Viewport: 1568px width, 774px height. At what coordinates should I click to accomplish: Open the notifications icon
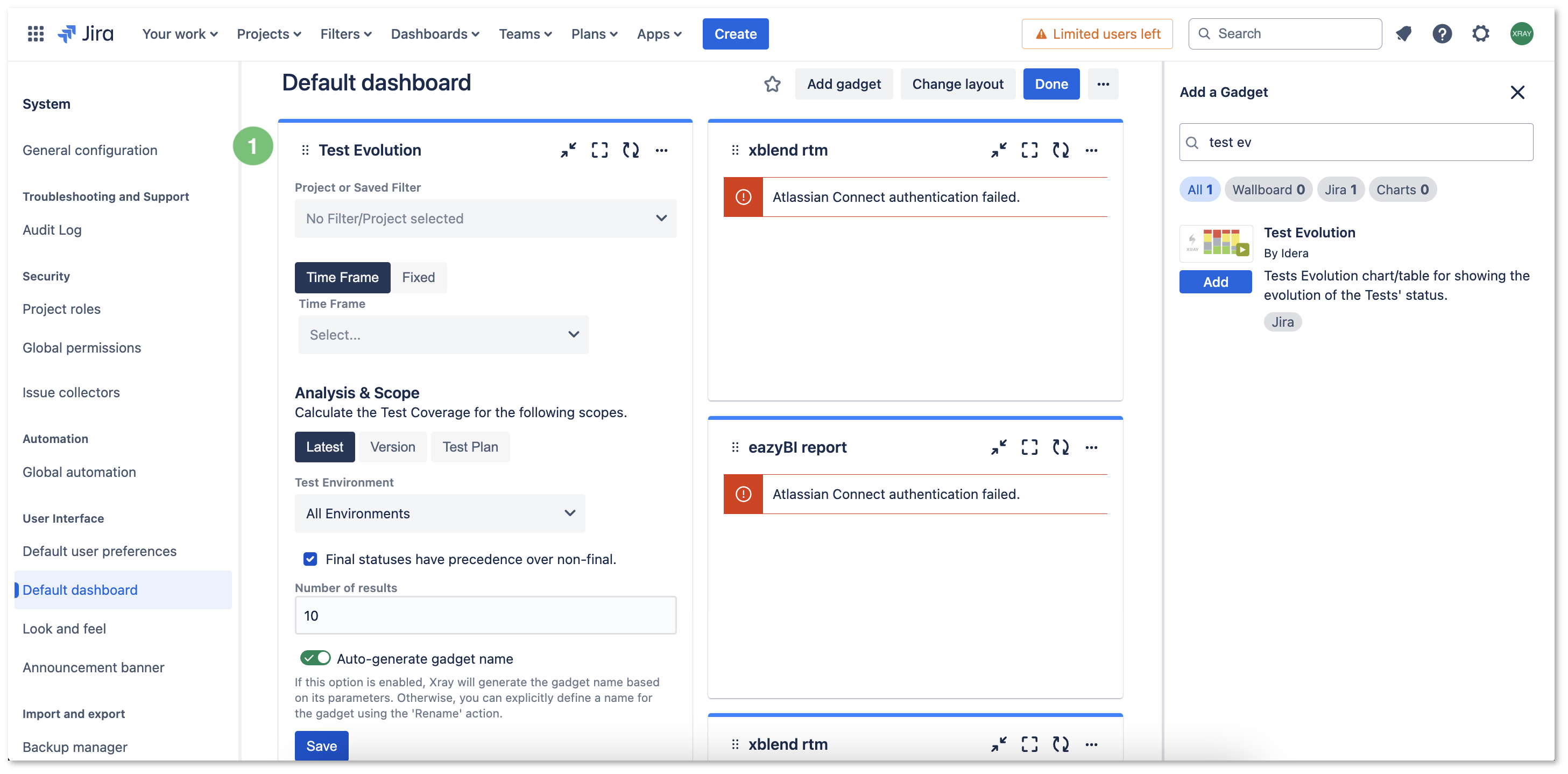[x=1404, y=33]
